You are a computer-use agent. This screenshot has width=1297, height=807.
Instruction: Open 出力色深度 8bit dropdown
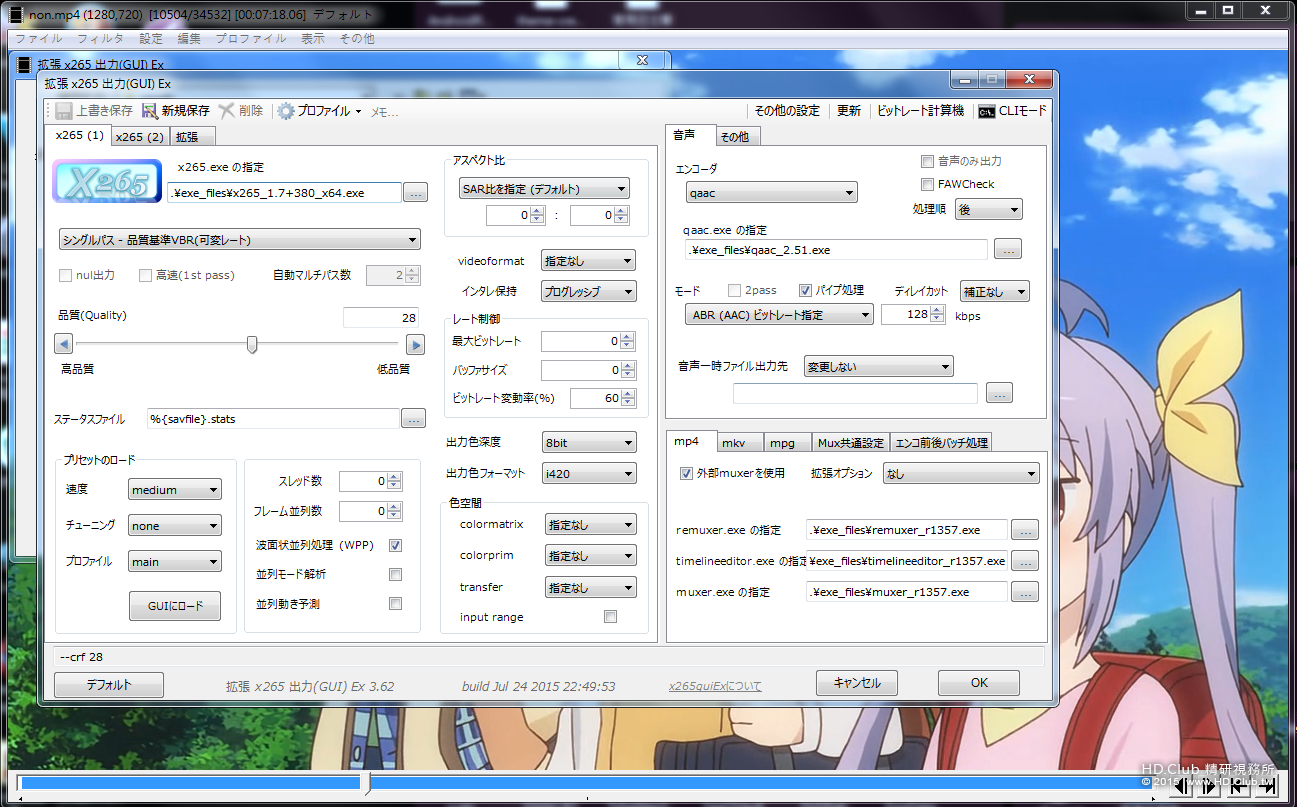pos(588,442)
